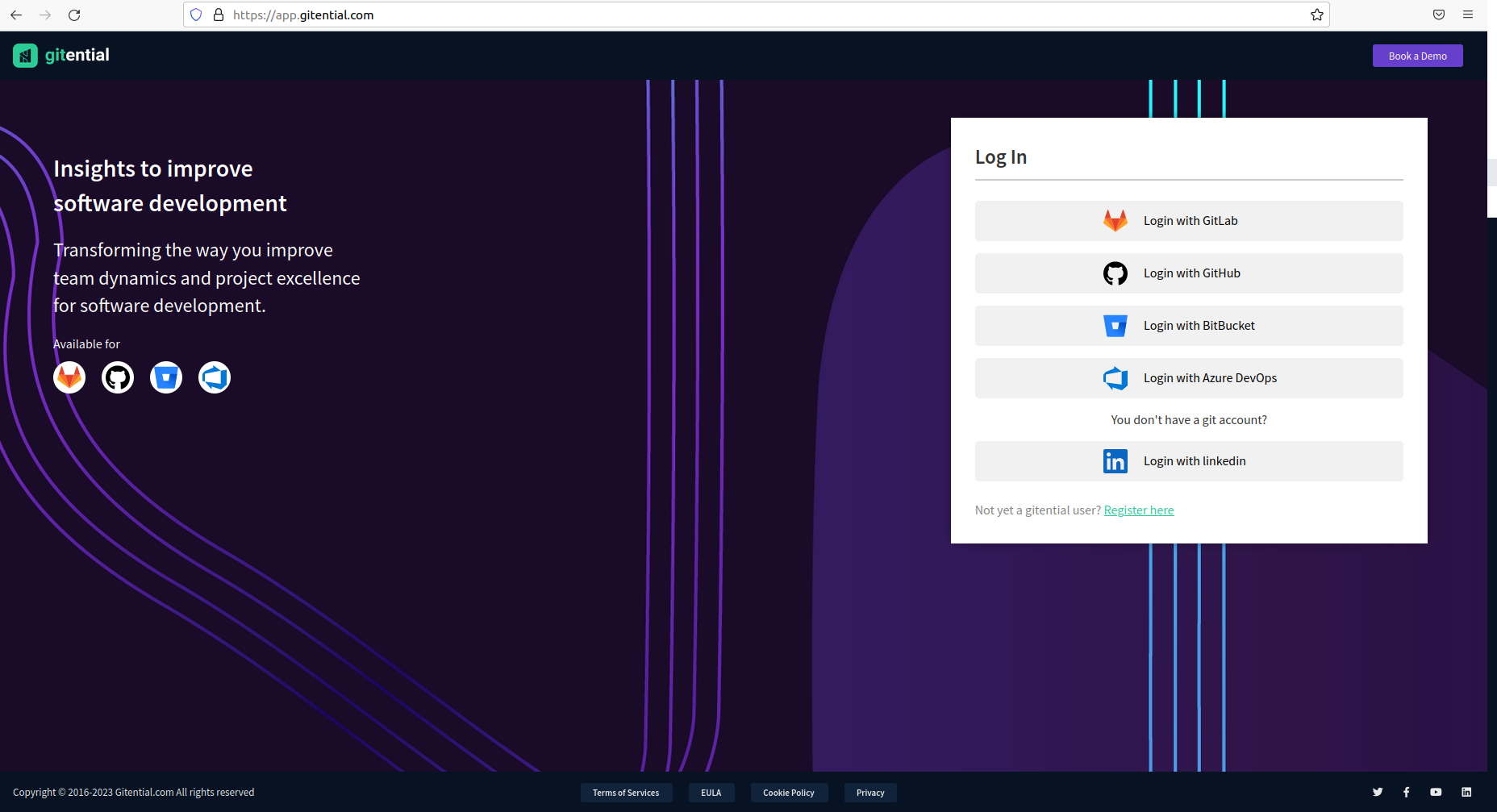This screenshot has height=812, width=1497.
Task: Open the YouTube link in footer
Action: tap(1437, 793)
